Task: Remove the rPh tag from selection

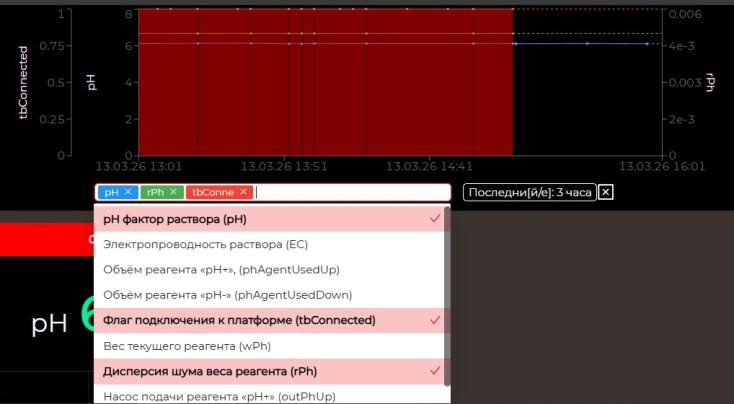Action: coord(173,192)
